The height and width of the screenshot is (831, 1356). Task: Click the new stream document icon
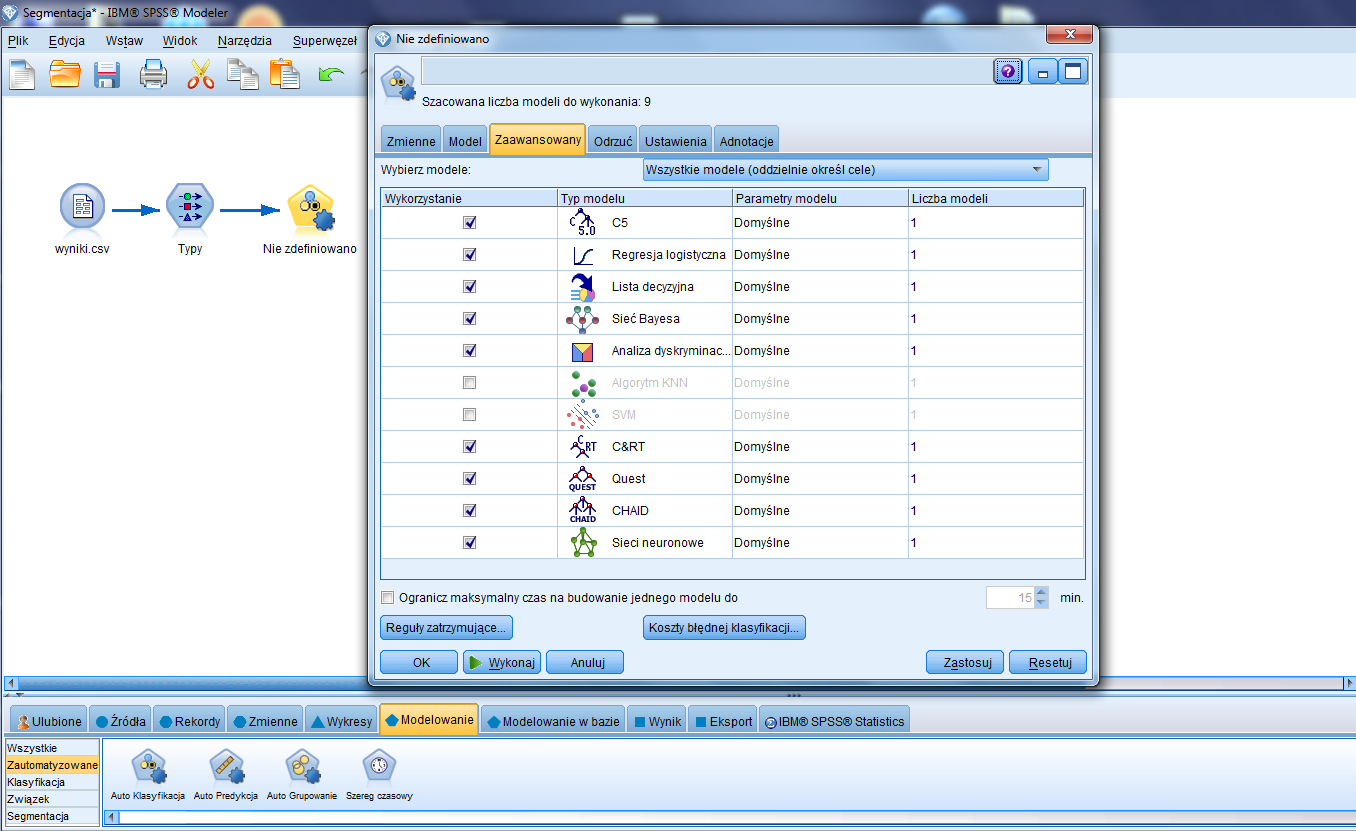tap(22, 75)
